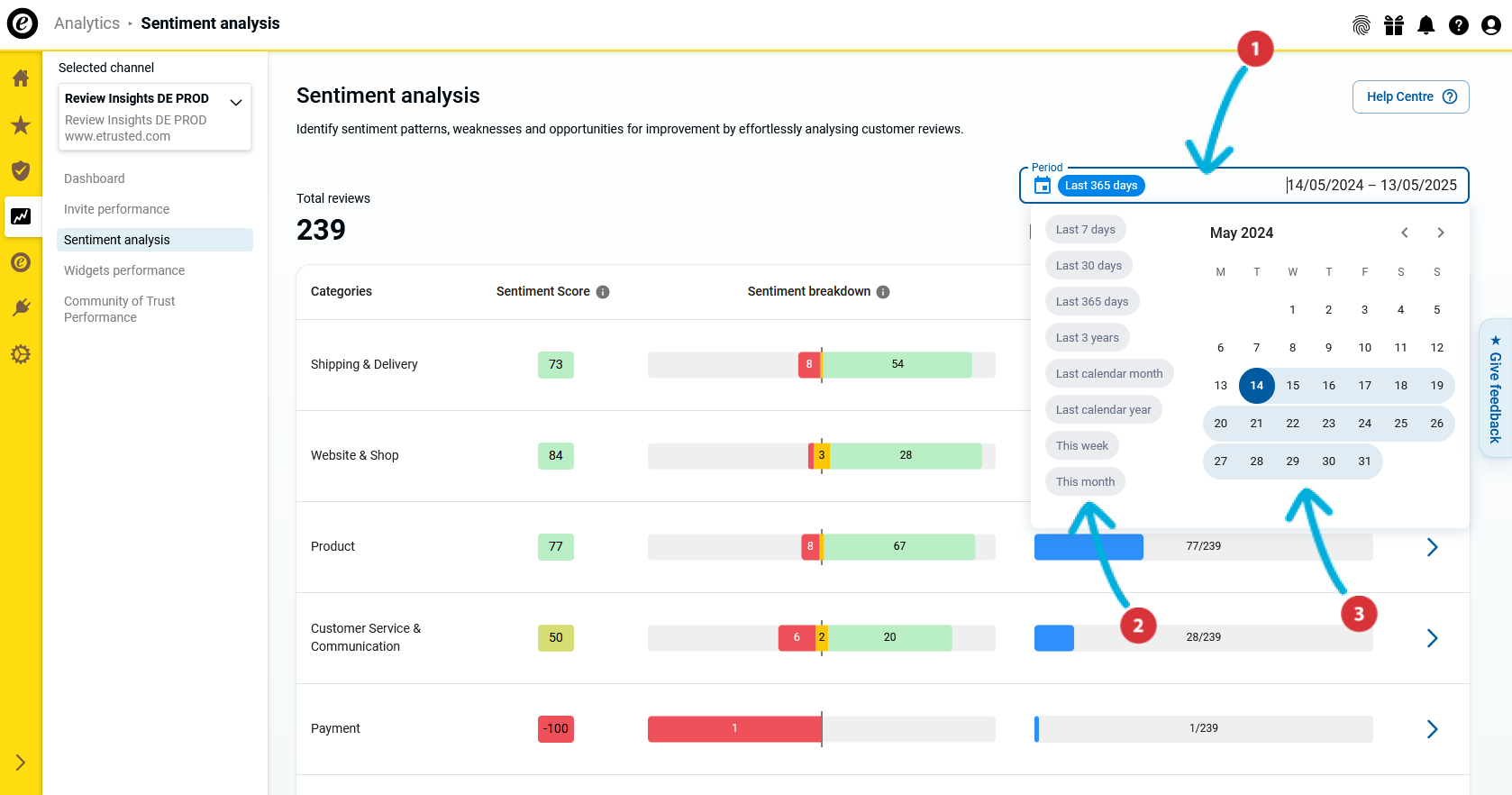Expand the sidebar with bottom arrow
This screenshot has height=795, width=1512.
point(21,763)
